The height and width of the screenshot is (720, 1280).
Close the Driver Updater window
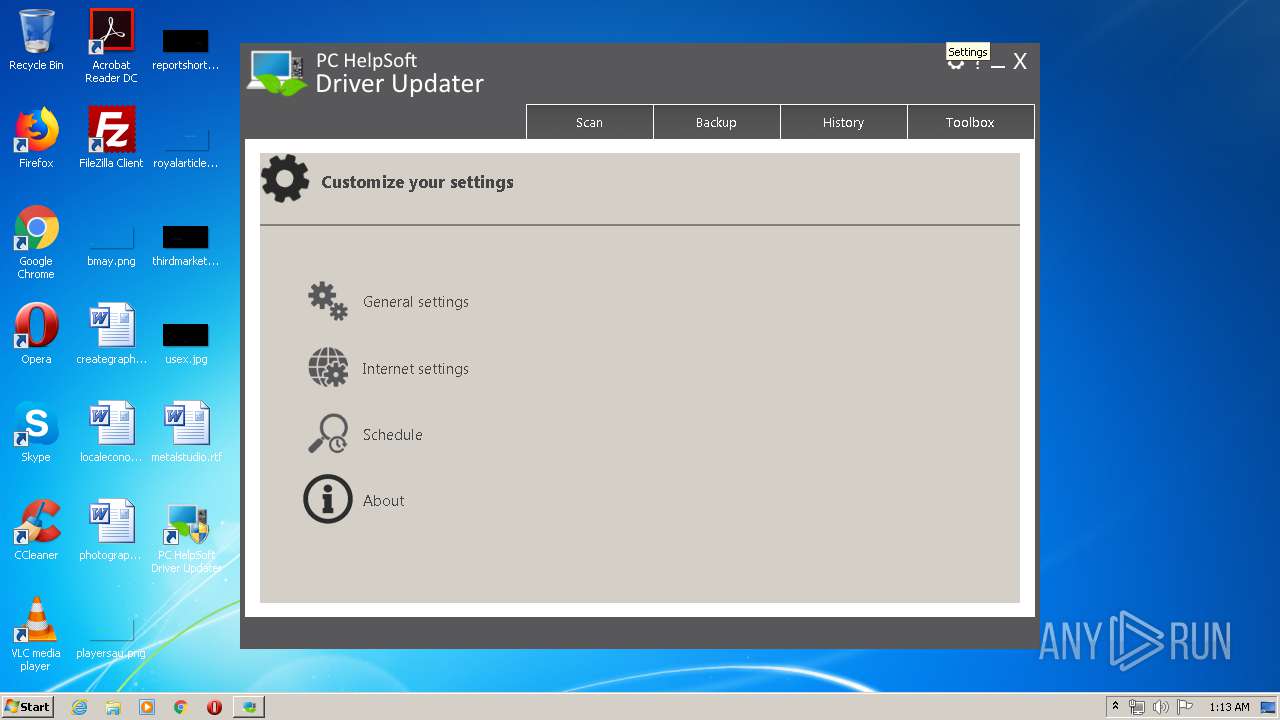(1020, 62)
